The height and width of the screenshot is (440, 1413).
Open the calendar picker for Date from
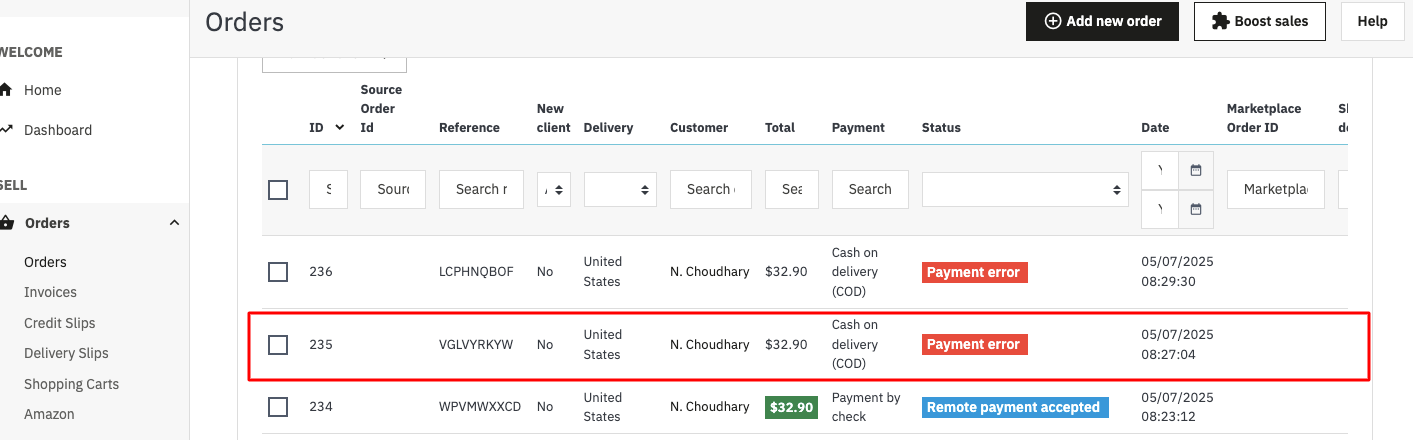pos(1196,170)
